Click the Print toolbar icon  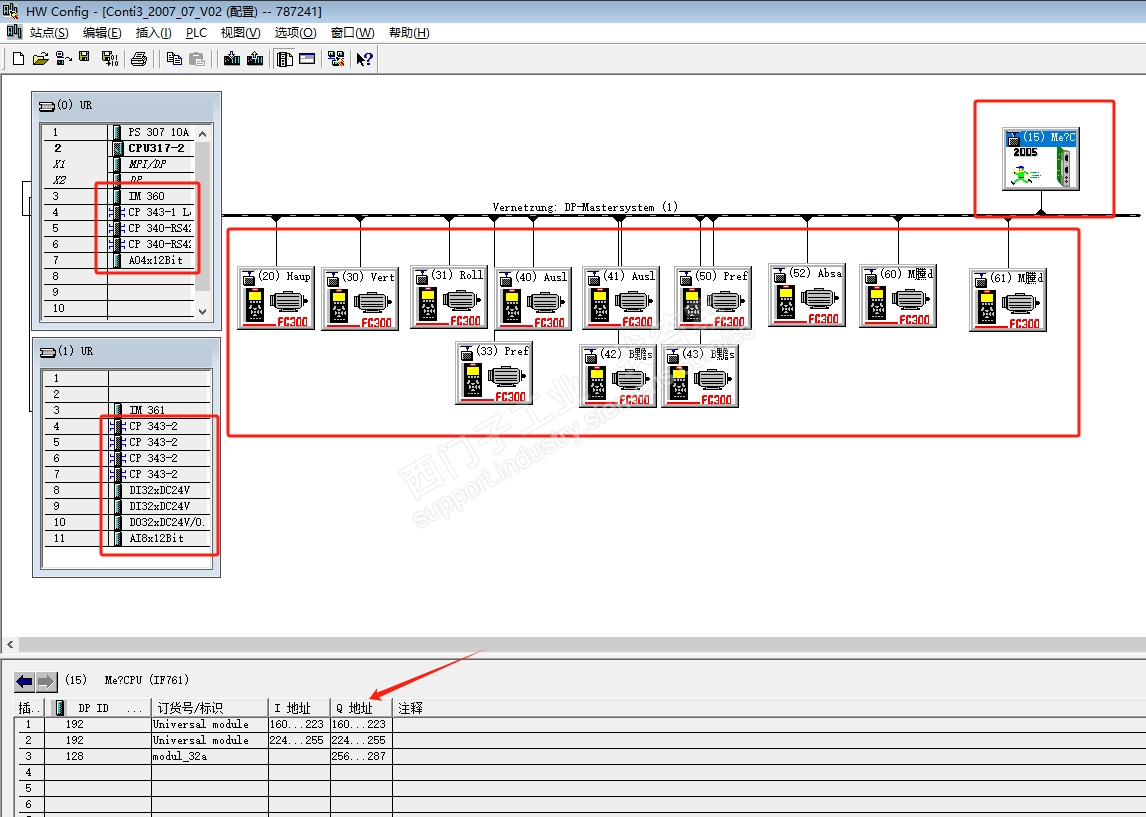click(139, 59)
